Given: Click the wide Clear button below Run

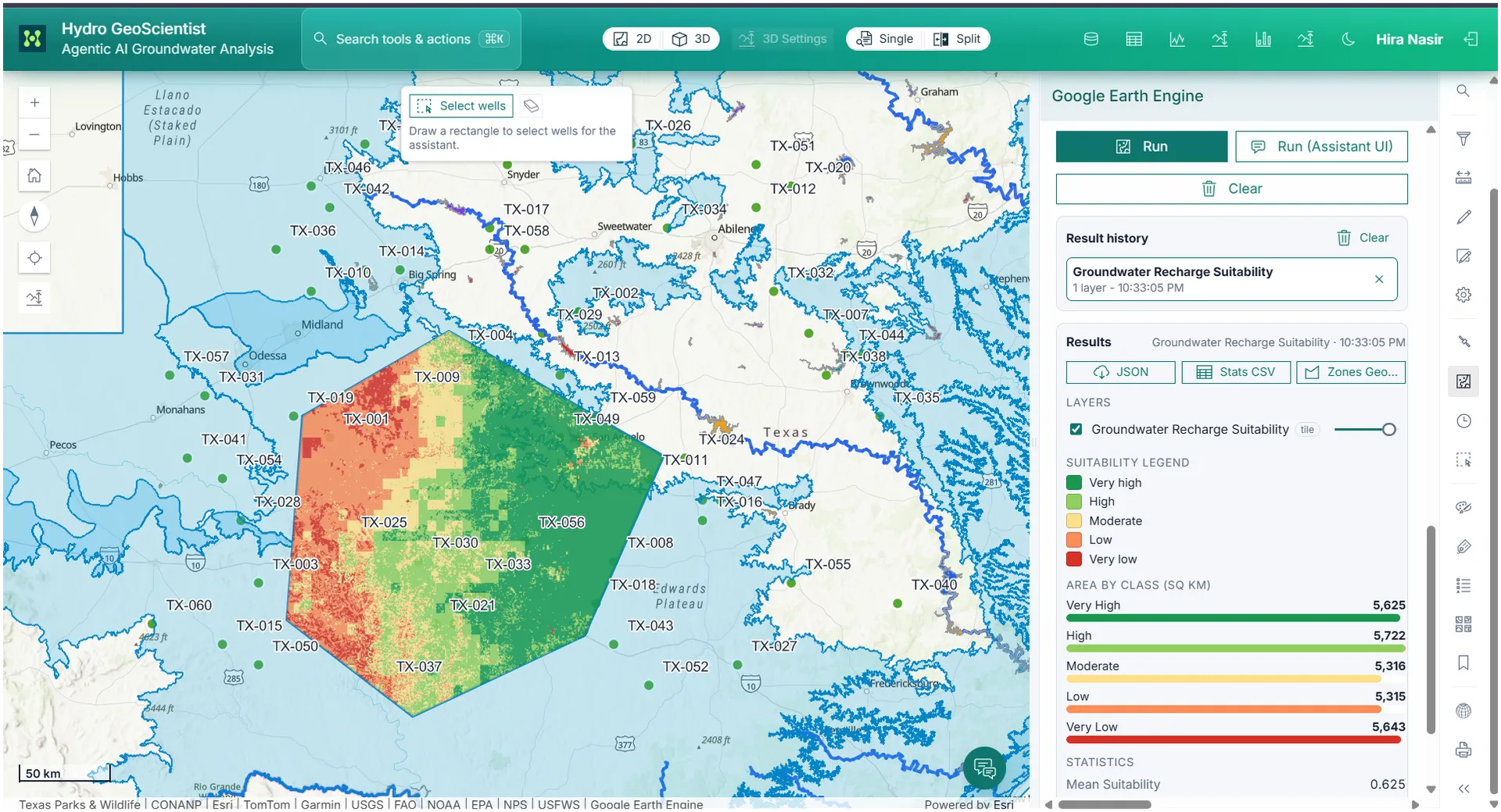Looking at the screenshot, I should pos(1231,188).
